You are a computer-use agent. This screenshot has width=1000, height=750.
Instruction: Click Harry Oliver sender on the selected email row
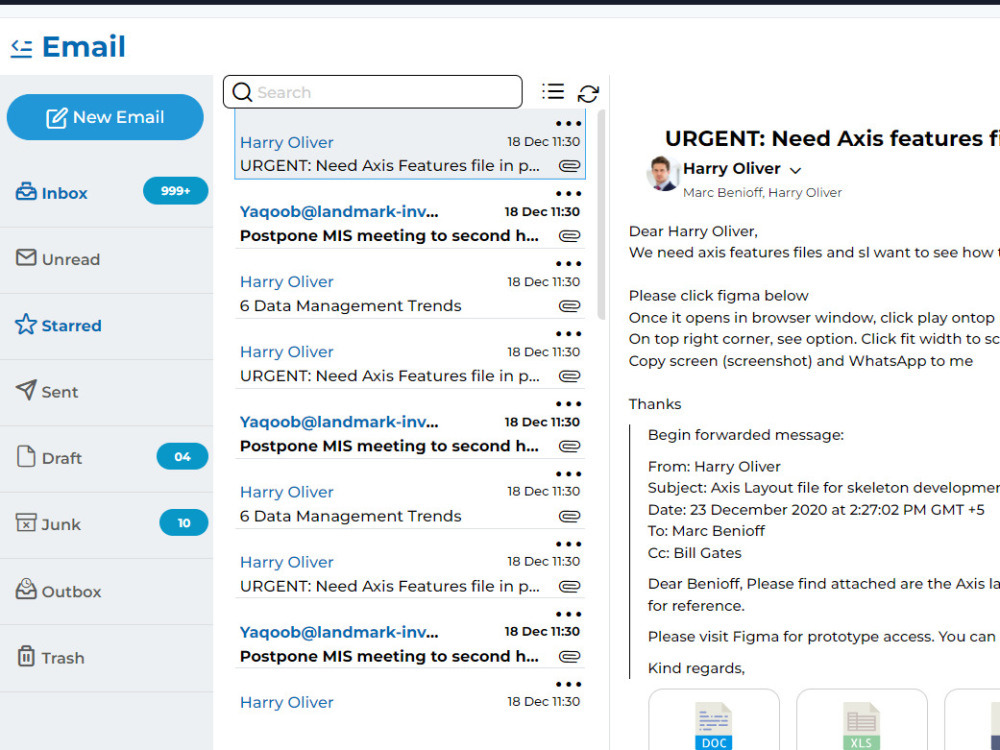(286, 142)
